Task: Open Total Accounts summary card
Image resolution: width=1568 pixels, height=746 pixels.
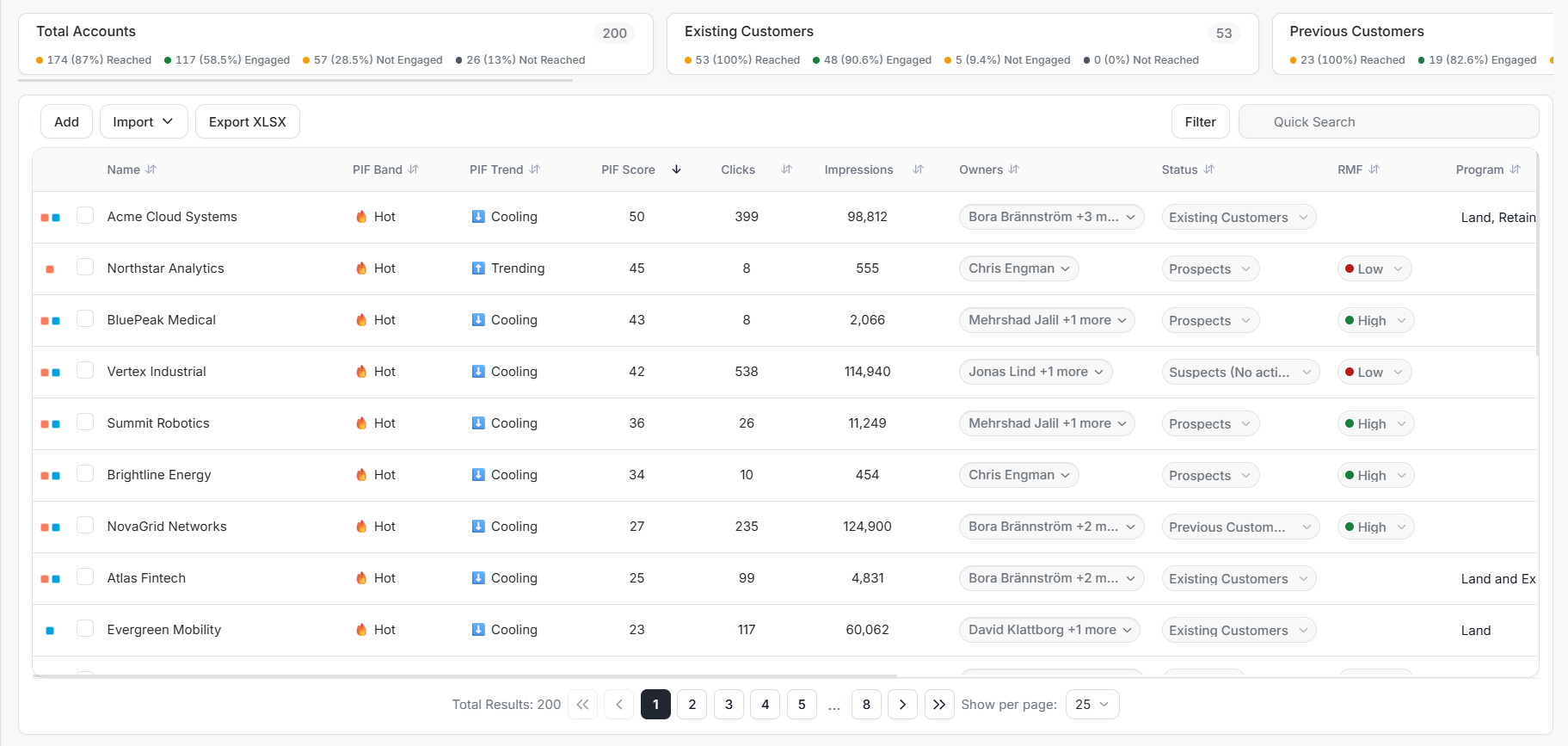Action: (x=335, y=44)
